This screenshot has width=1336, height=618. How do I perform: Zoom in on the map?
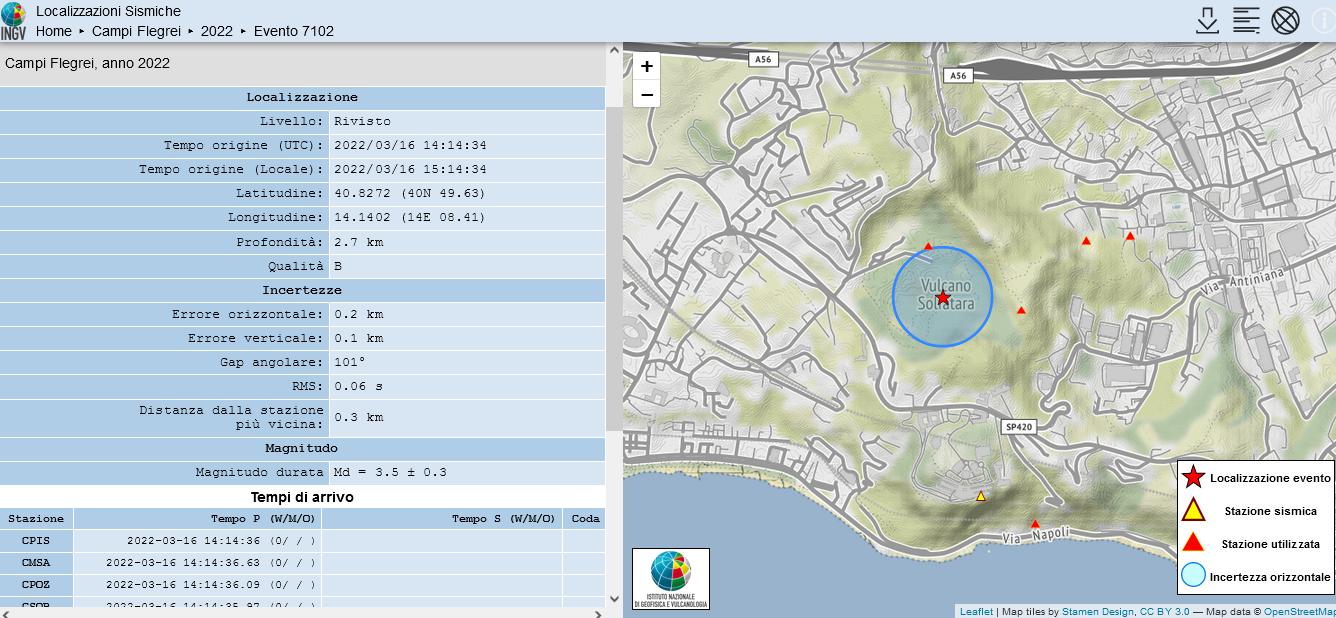(x=647, y=67)
